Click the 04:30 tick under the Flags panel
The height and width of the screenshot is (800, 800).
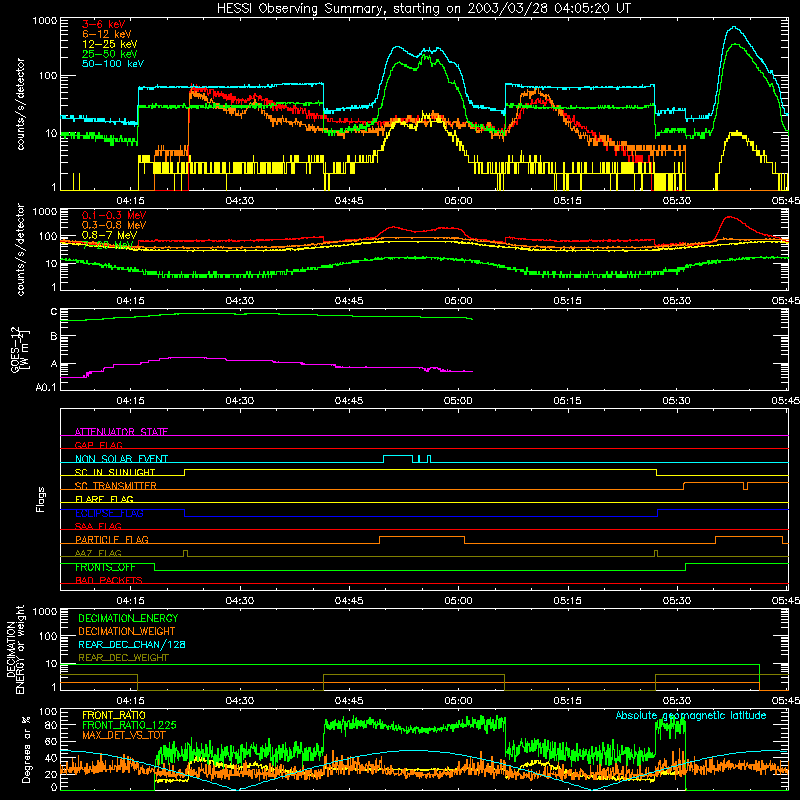[x=239, y=601]
